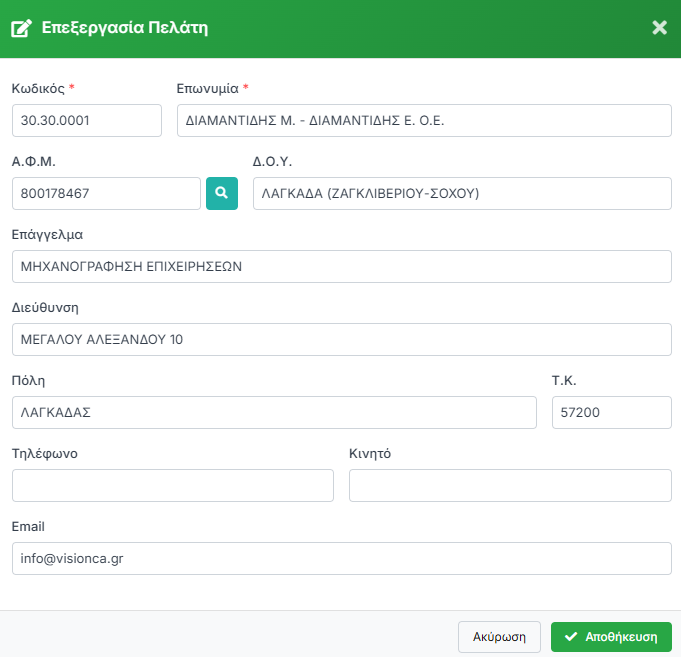The image size is (681, 657).
Task: Click the Διεύθυνση address field
Action: click(x=341, y=340)
